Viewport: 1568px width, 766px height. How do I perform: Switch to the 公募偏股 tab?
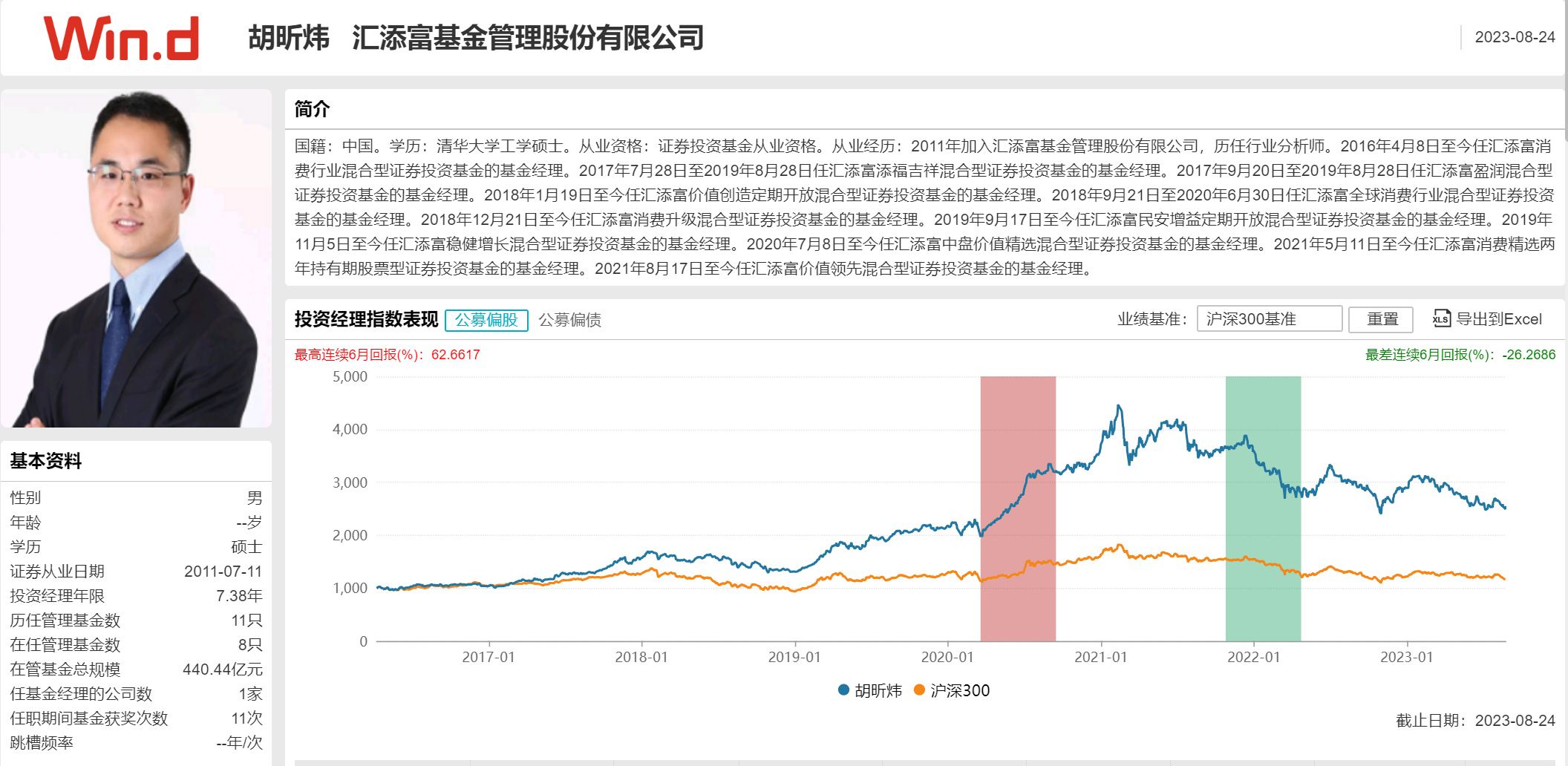pyautogui.click(x=486, y=320)
